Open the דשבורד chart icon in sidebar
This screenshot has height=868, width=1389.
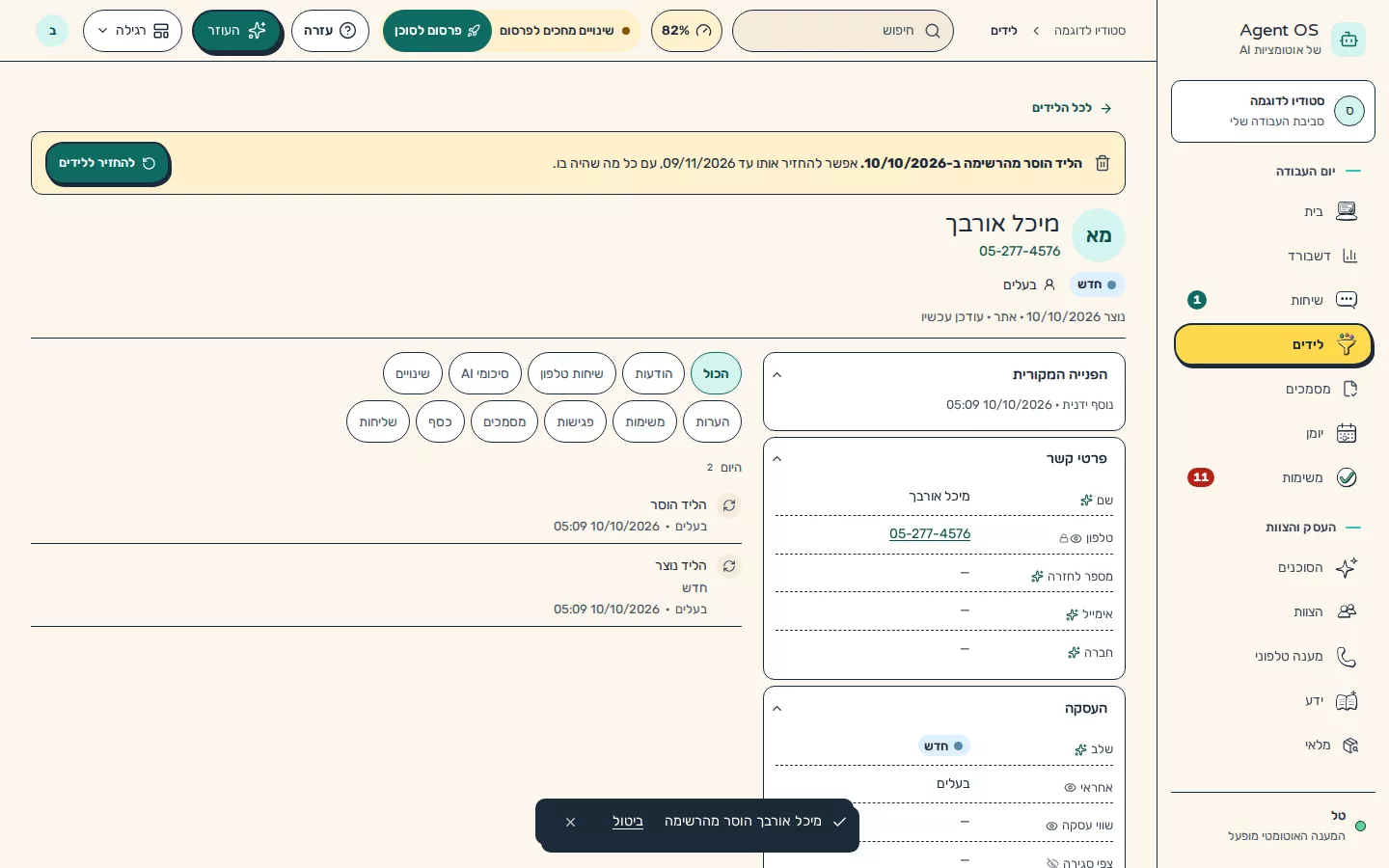point(1349,256)
